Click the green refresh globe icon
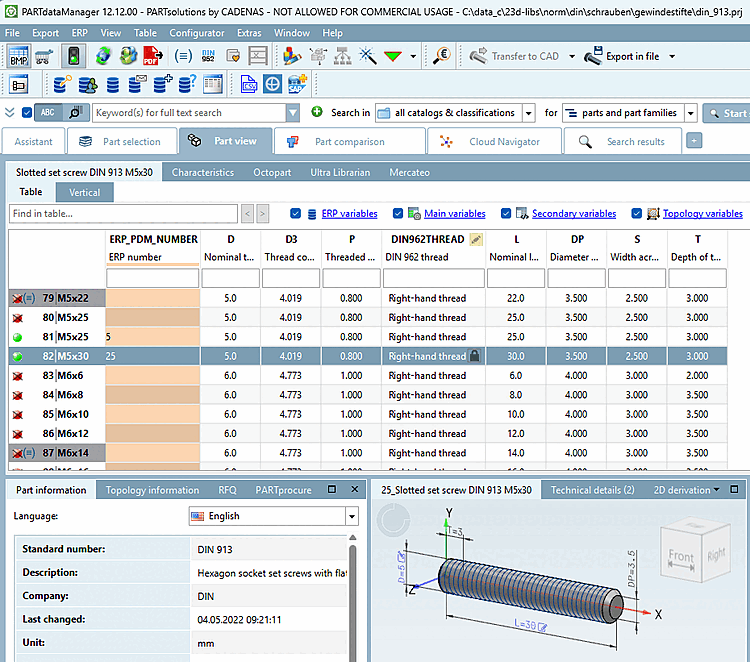This screenshot has height=662, width=750. pyautogui.click(x=103, y=56)
